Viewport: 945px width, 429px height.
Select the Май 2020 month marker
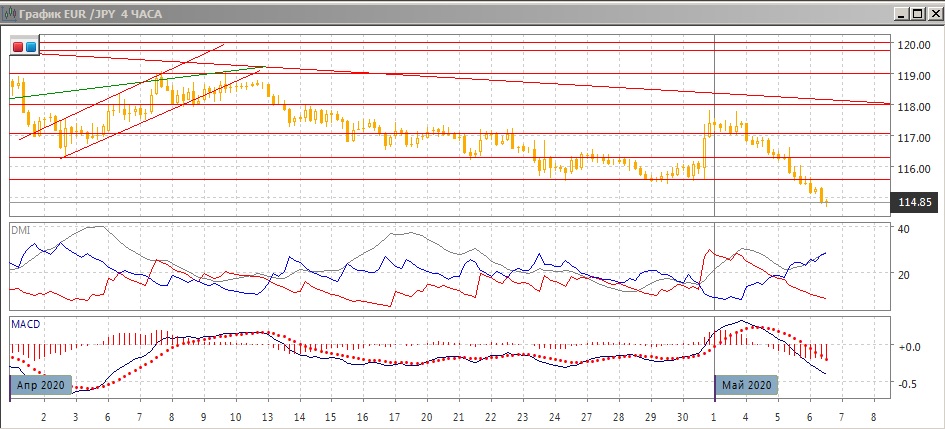(746, 385)
